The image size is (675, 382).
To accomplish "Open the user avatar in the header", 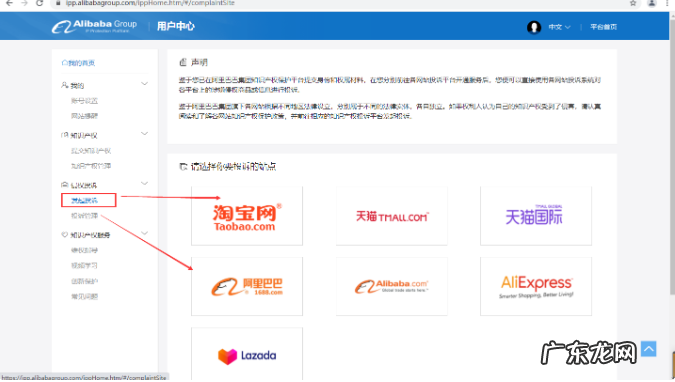I will click(534, 27).
